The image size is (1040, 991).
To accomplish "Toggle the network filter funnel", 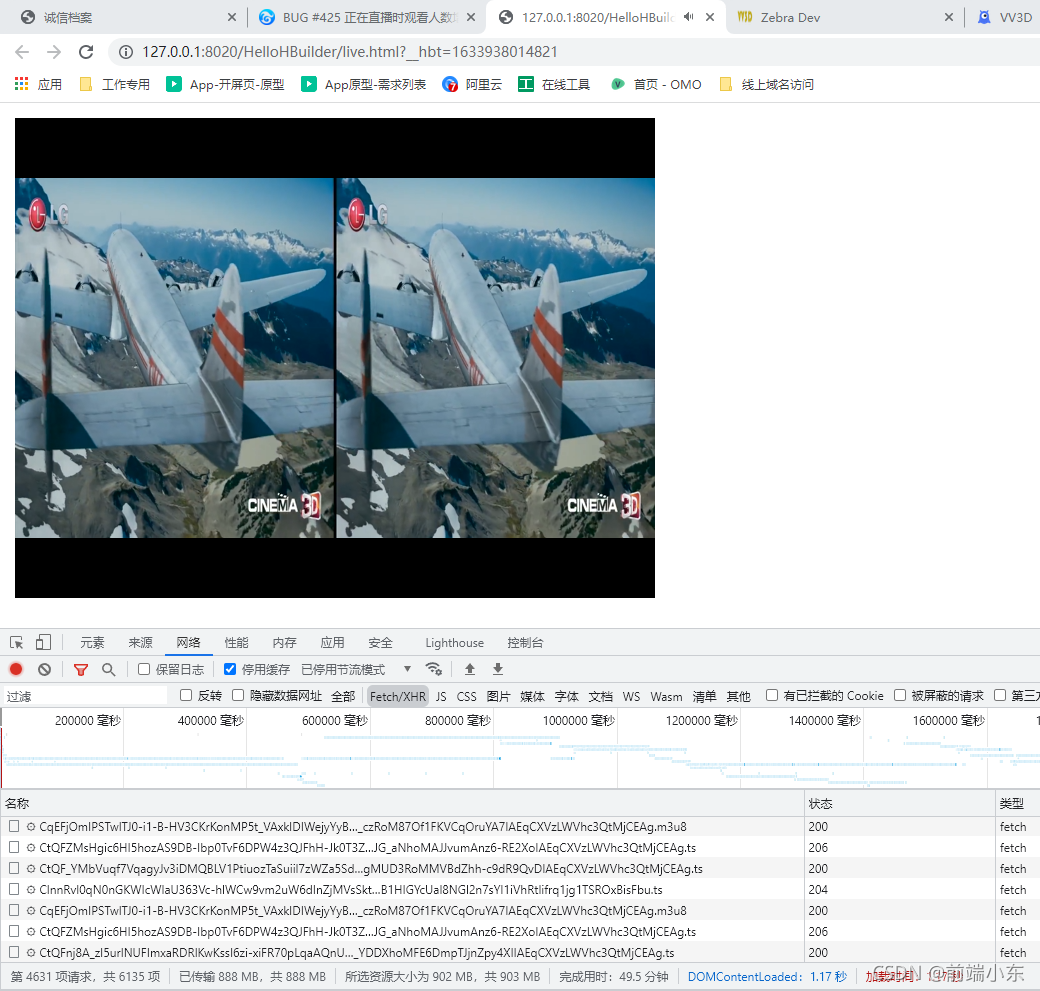I will [x=81, y=669].
